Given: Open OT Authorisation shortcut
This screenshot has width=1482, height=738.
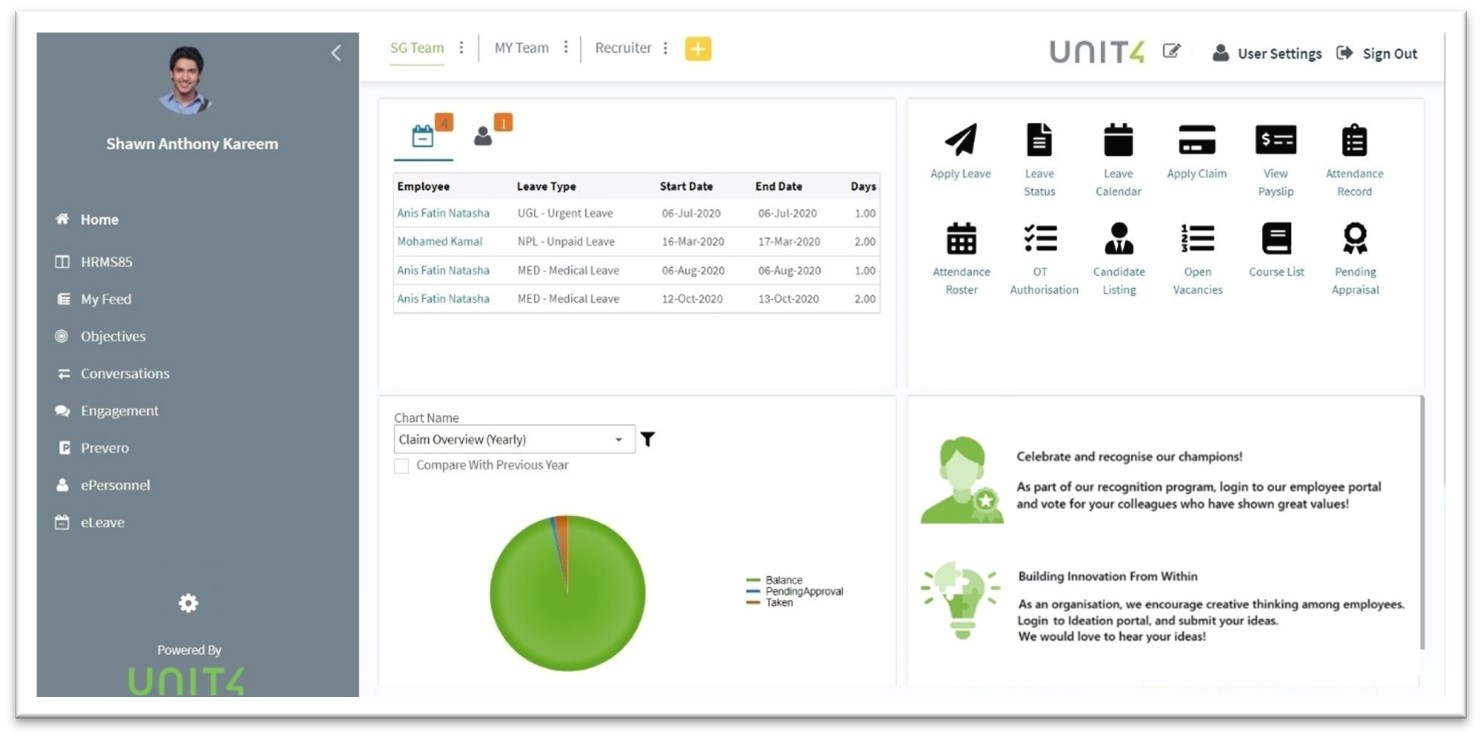Looking at the screenshot, I should [1043, 259].
